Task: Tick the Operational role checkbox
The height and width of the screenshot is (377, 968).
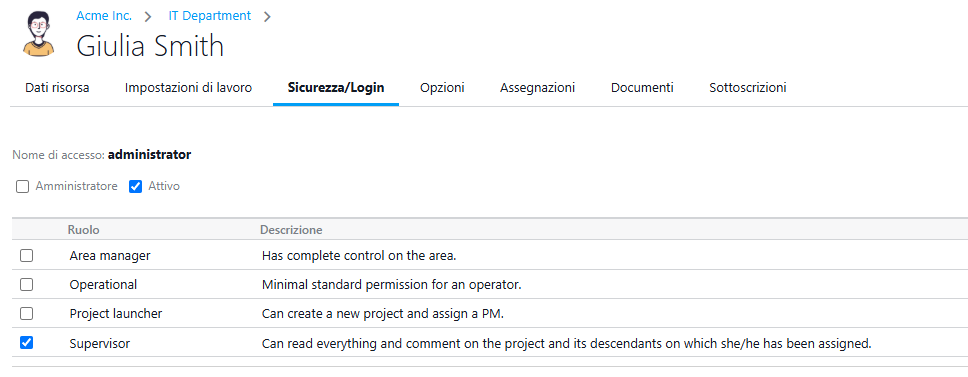Action: (27, 284)
